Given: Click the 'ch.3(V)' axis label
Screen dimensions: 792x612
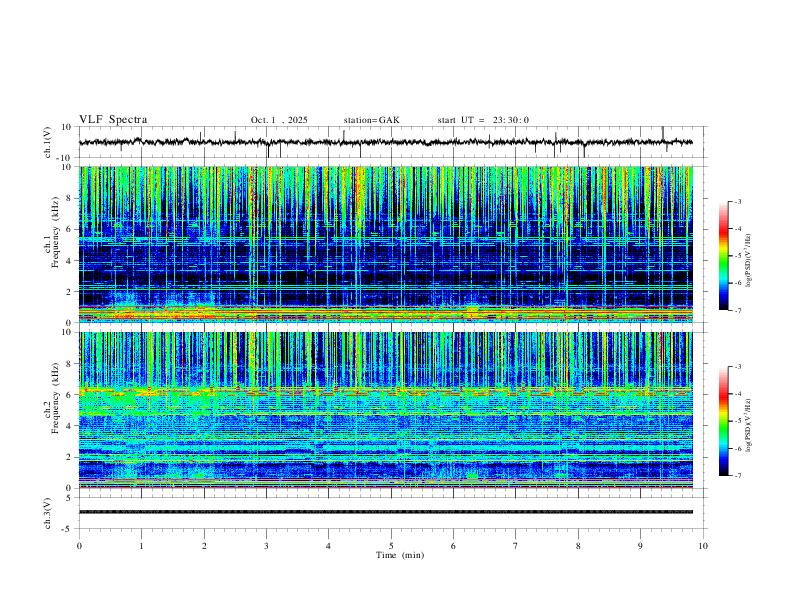Looking at the screenshot, I should pos(48,513).
